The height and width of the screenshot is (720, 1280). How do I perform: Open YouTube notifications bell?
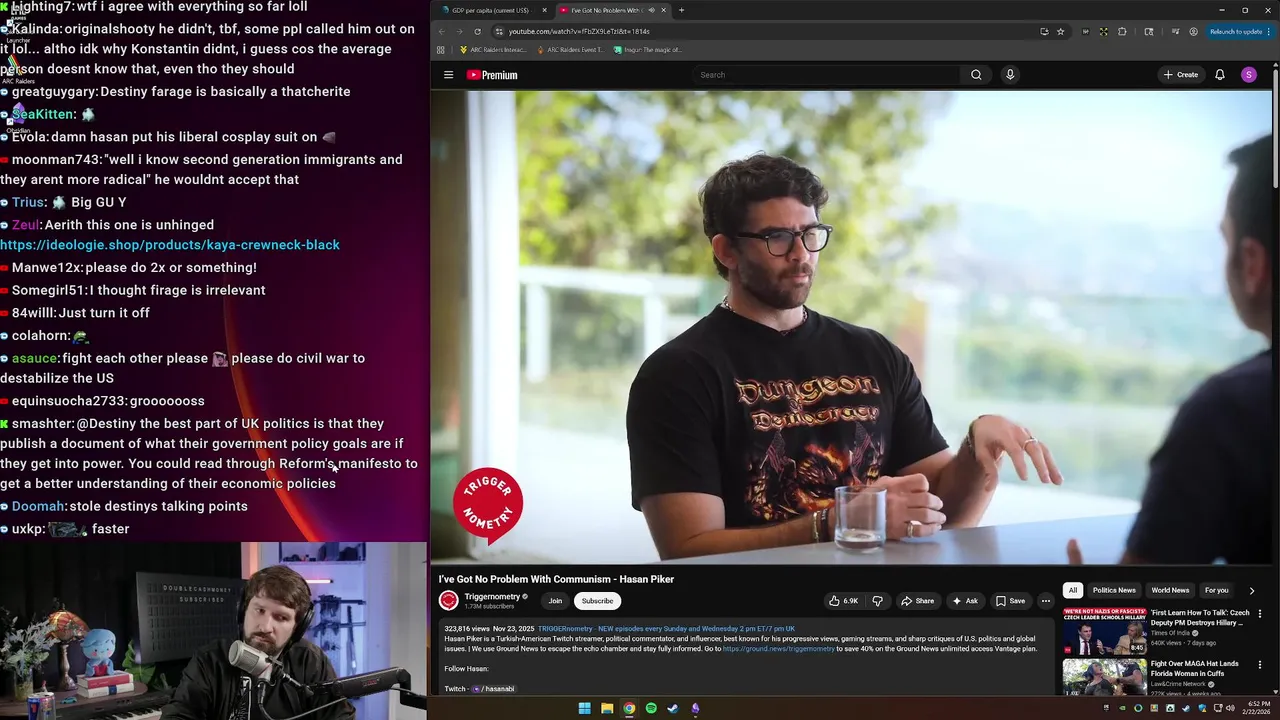[1220, 75]
